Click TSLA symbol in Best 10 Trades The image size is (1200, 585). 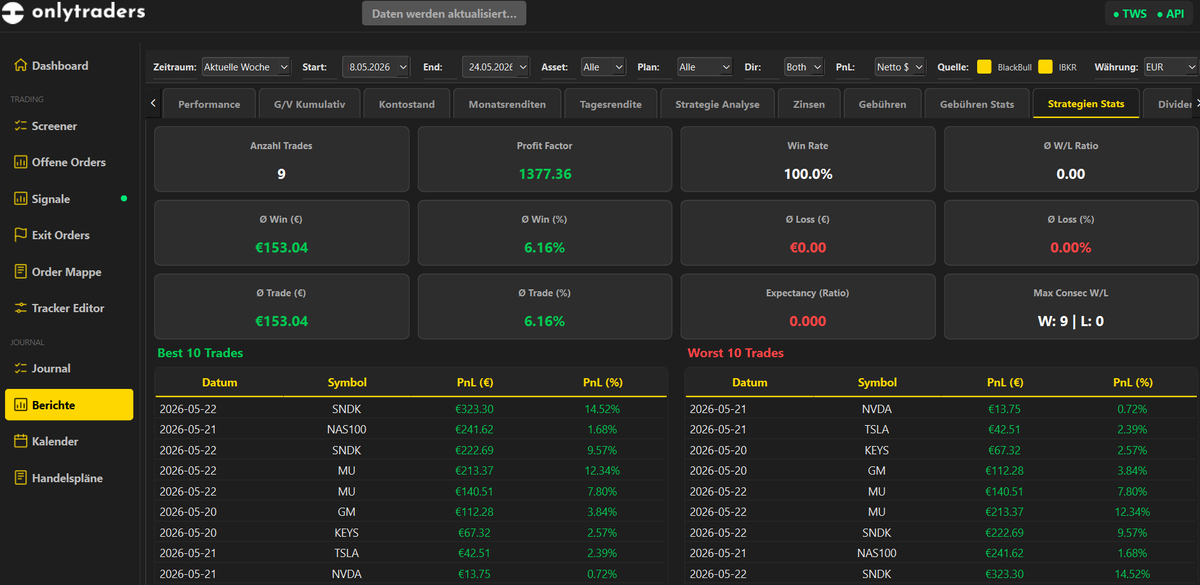[347, 553]
